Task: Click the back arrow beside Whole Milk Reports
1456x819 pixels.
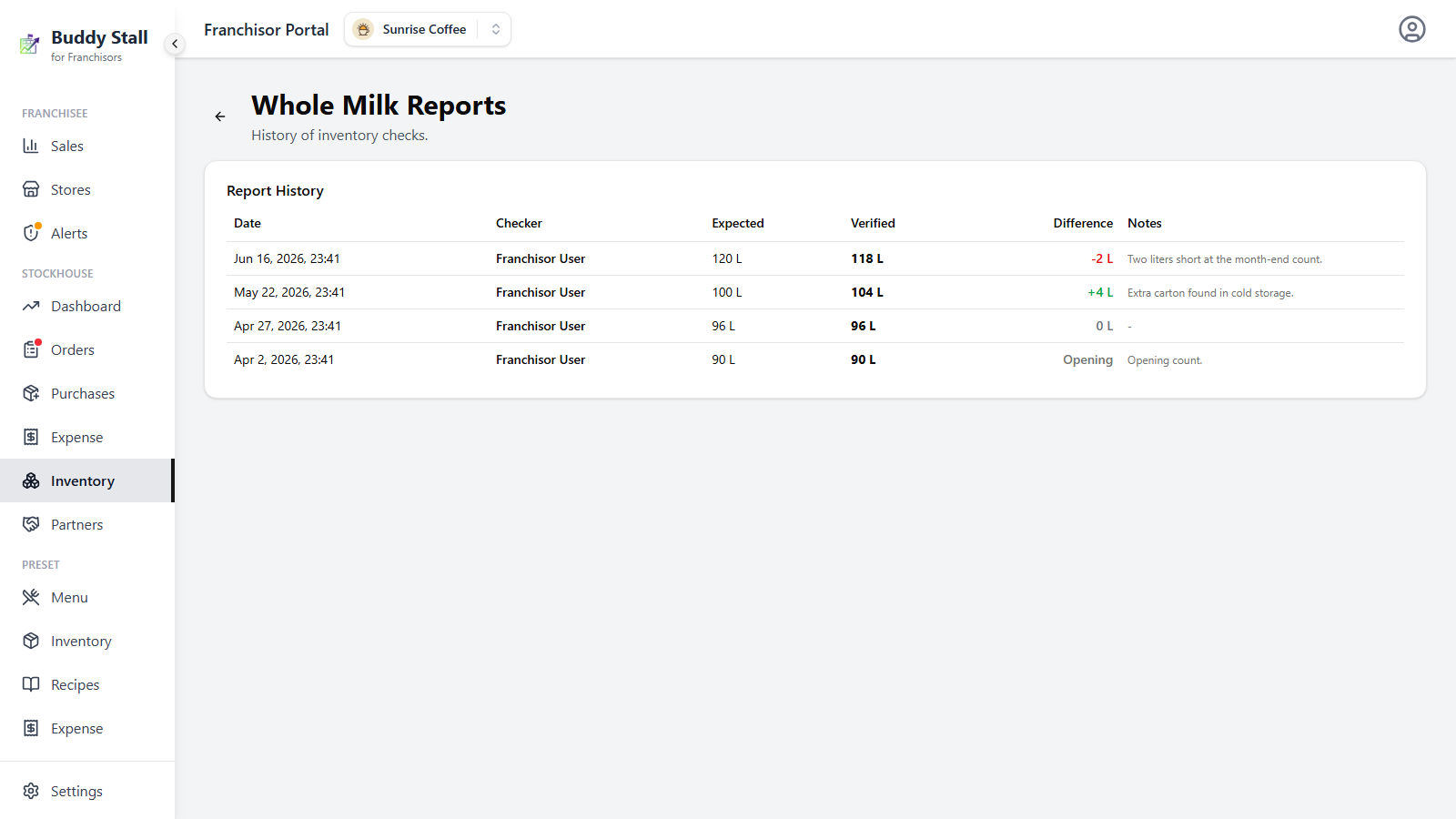Action: [219, 116]
